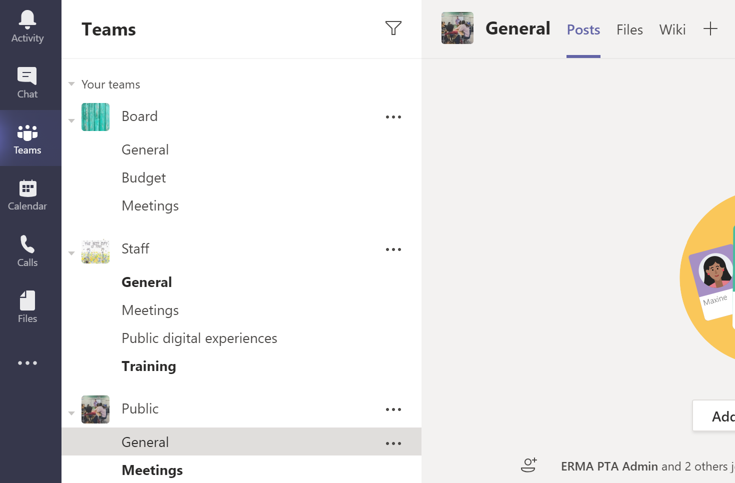Show more apps in left rail

coord(27,363)
